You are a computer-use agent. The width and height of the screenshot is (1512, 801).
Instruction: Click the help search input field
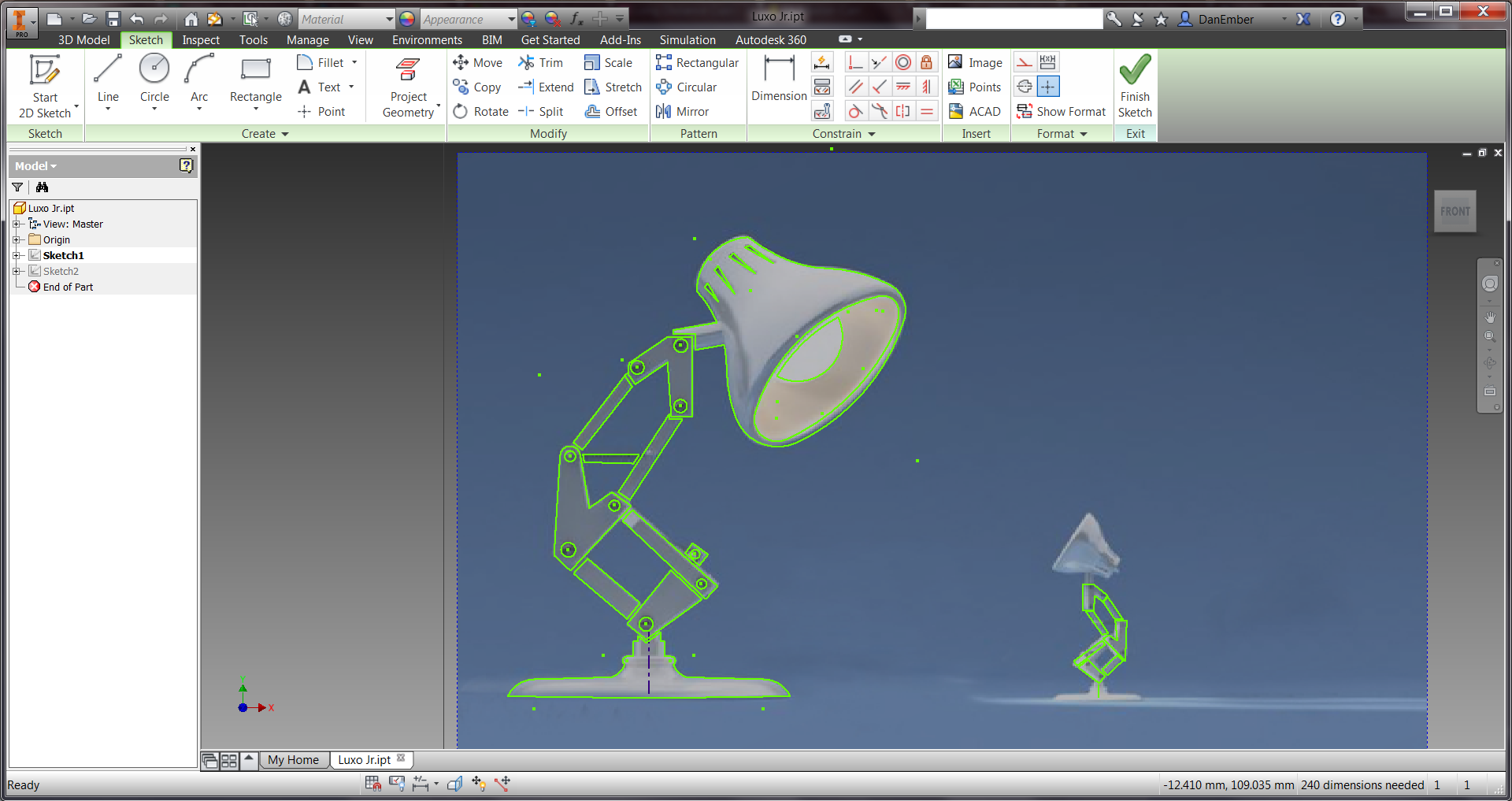1014,19
